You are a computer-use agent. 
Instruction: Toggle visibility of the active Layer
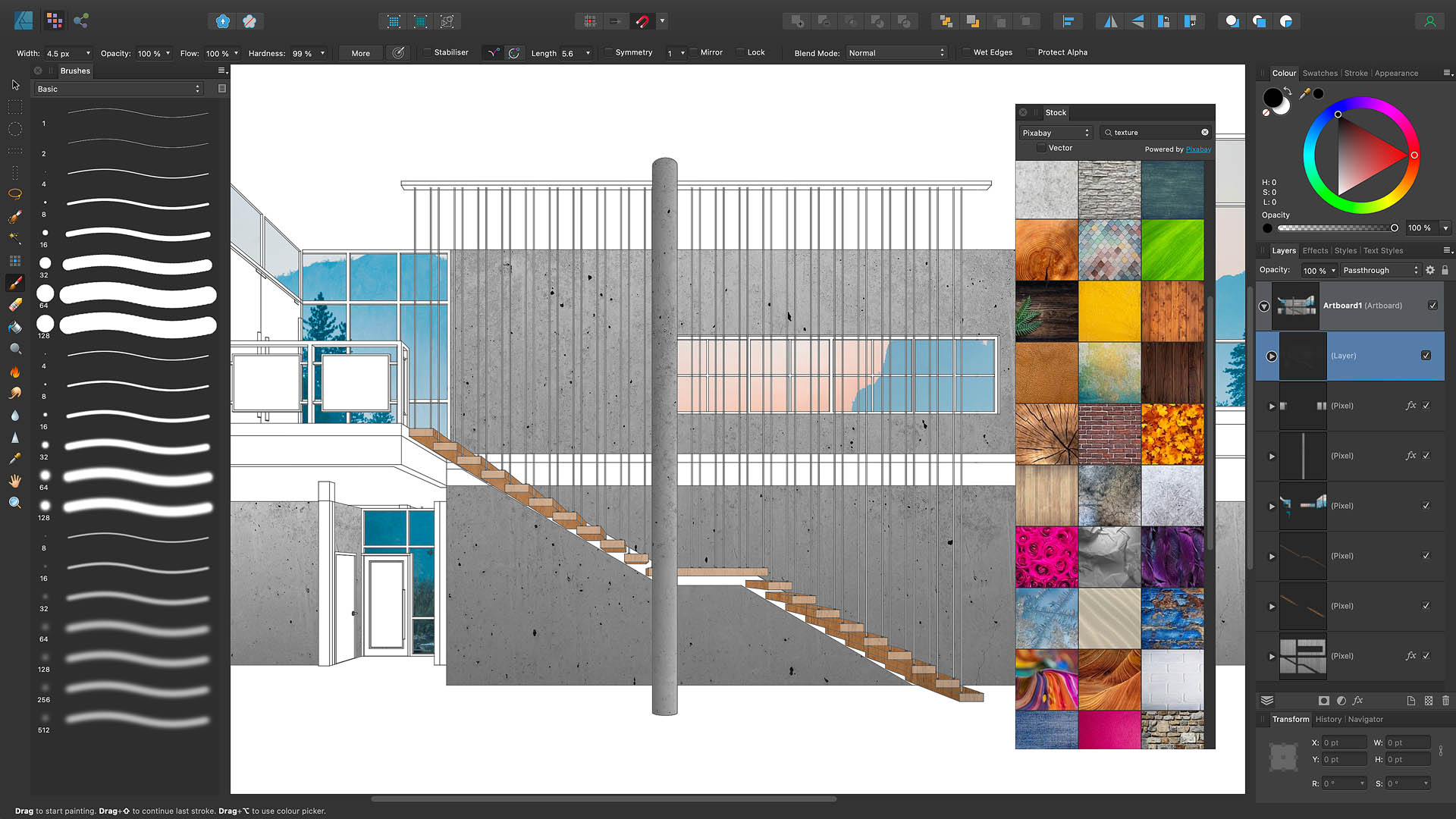click(x=1427, y=355)
